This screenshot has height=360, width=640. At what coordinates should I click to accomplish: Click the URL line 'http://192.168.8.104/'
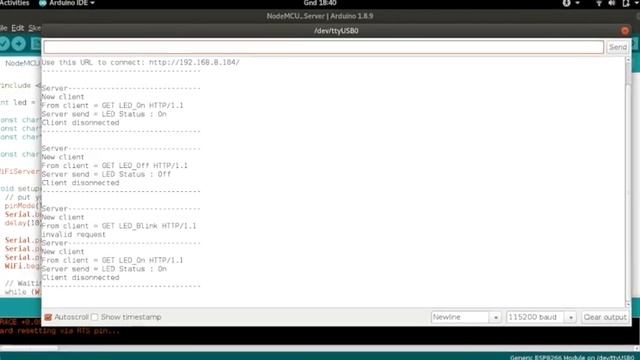tap(194, 62)
